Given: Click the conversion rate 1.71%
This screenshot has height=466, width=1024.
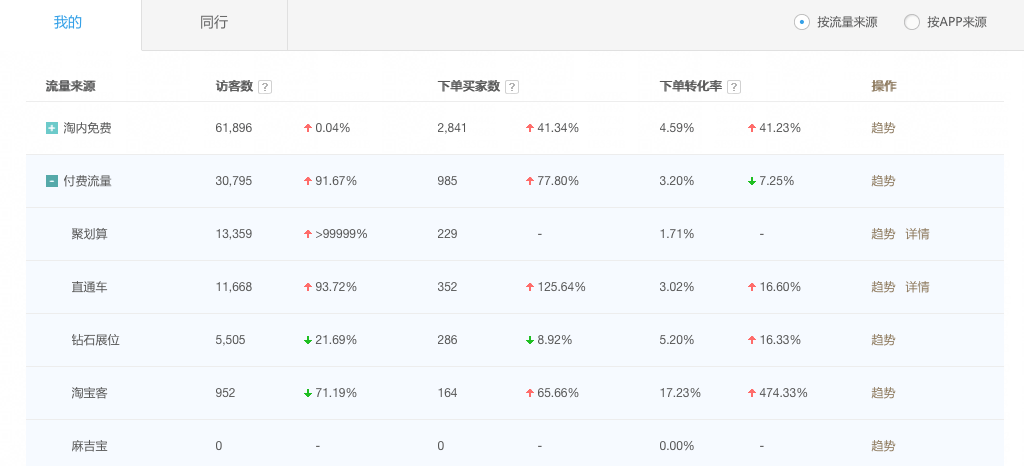Looking at the screenshot, I should click(677, 234).
